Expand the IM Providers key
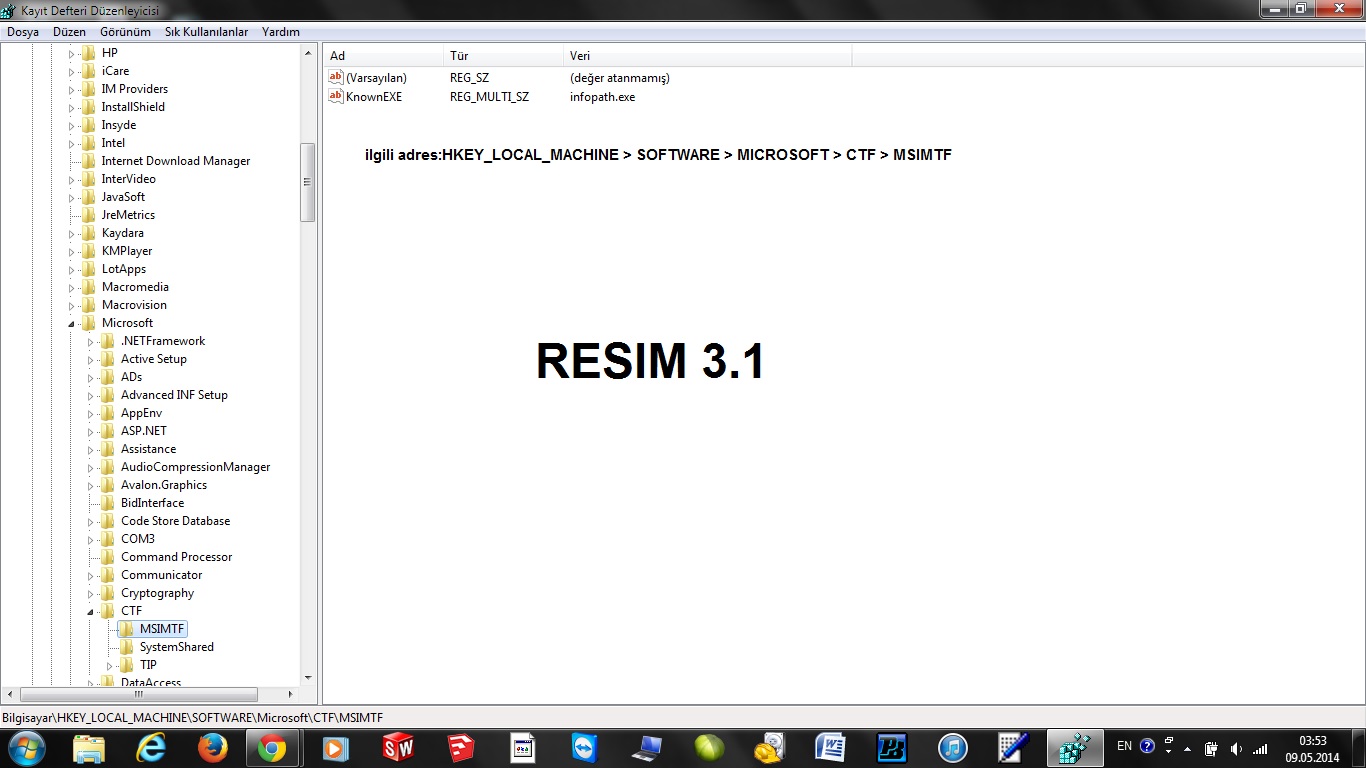The height and width of the screenshot is (768, 1366). pos(71,89)
